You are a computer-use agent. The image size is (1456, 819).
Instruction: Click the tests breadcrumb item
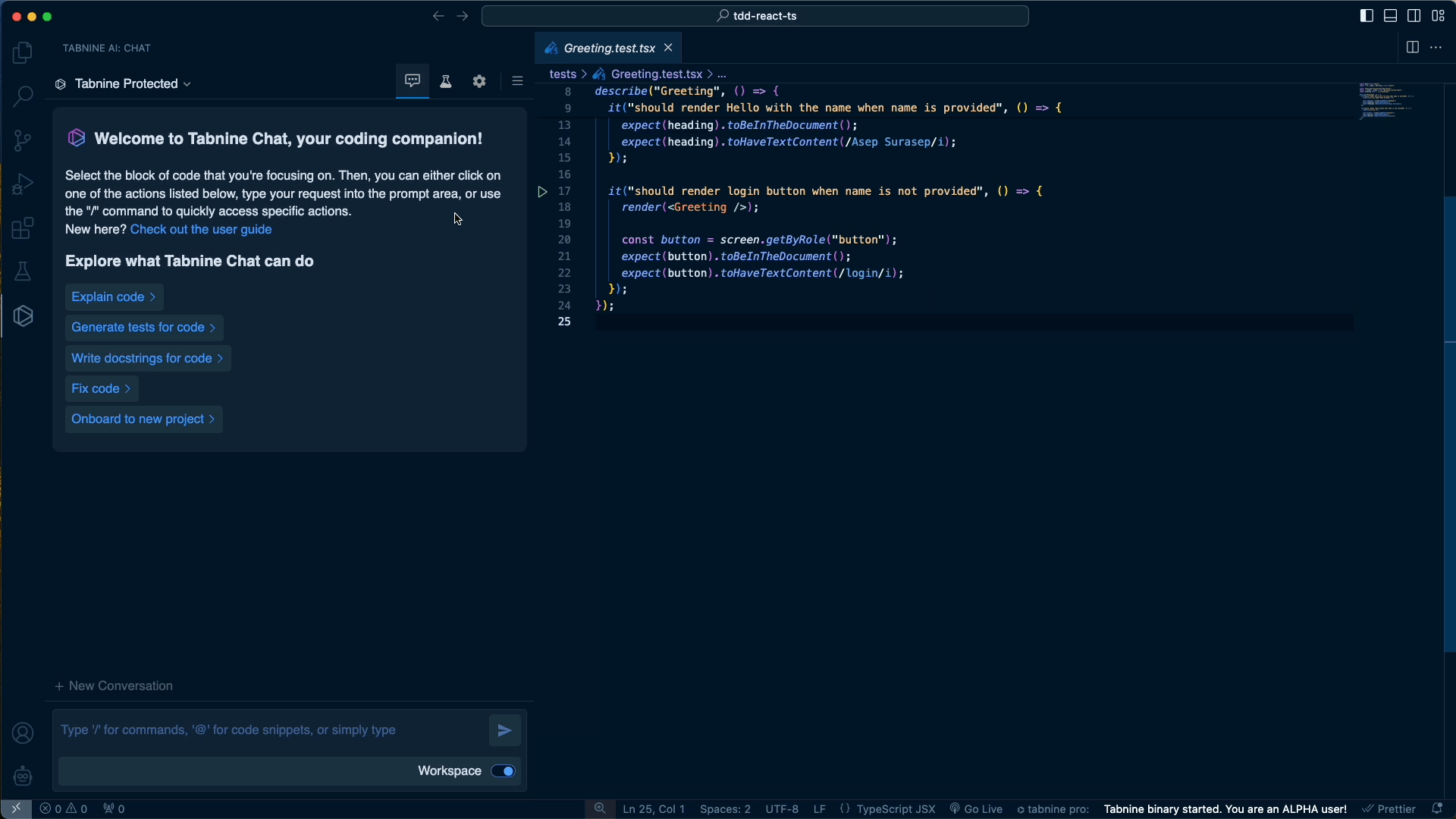pos(562,74)
